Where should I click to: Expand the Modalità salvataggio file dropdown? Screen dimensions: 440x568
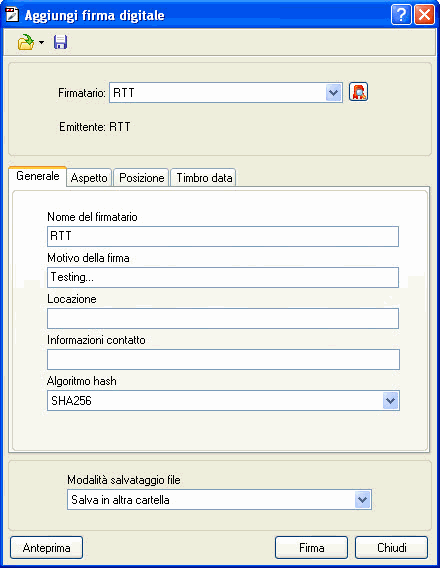[x=363, y=500]
